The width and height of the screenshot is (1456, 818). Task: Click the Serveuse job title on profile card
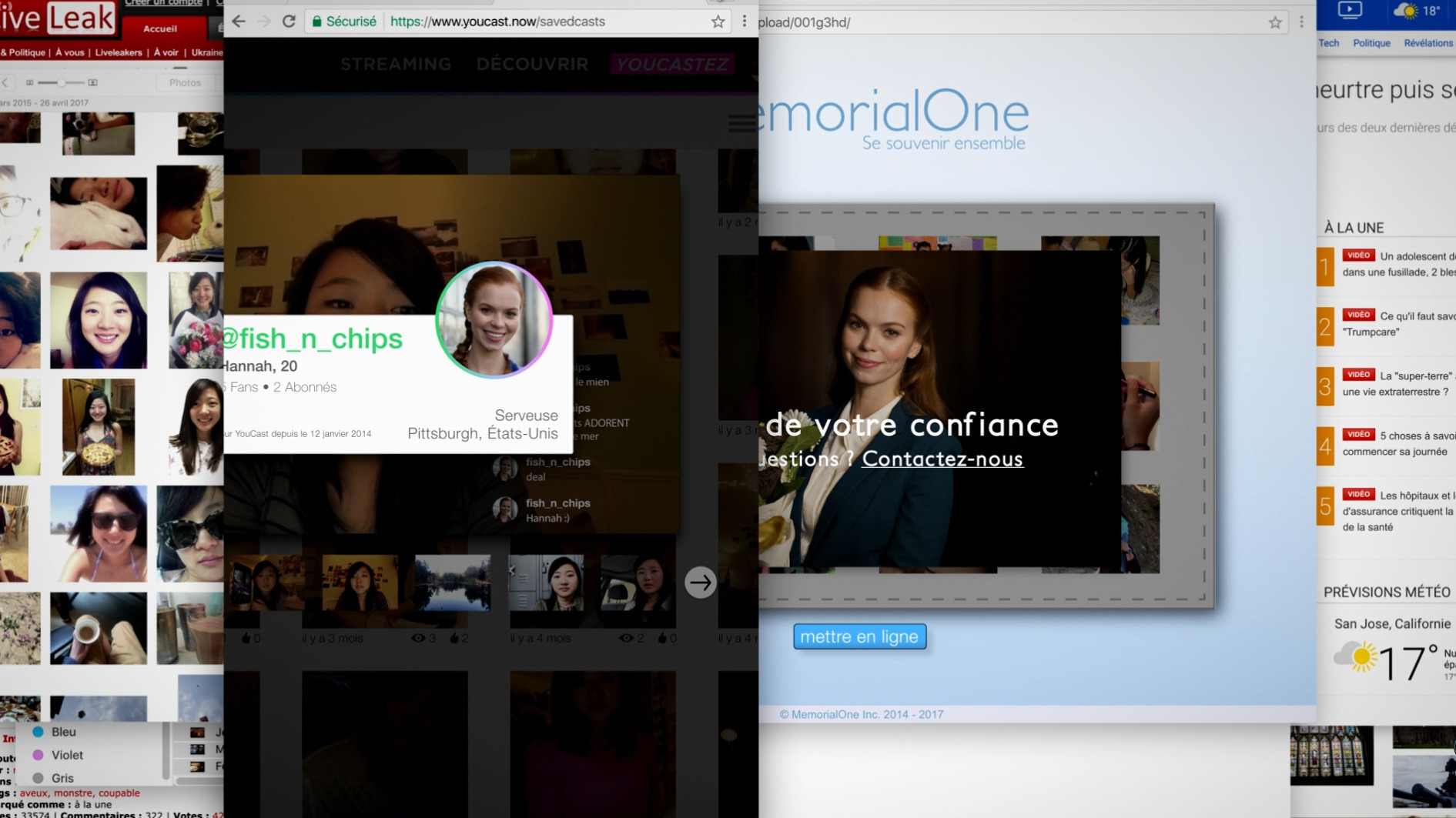pyautogui.click(x=526, y=416)
